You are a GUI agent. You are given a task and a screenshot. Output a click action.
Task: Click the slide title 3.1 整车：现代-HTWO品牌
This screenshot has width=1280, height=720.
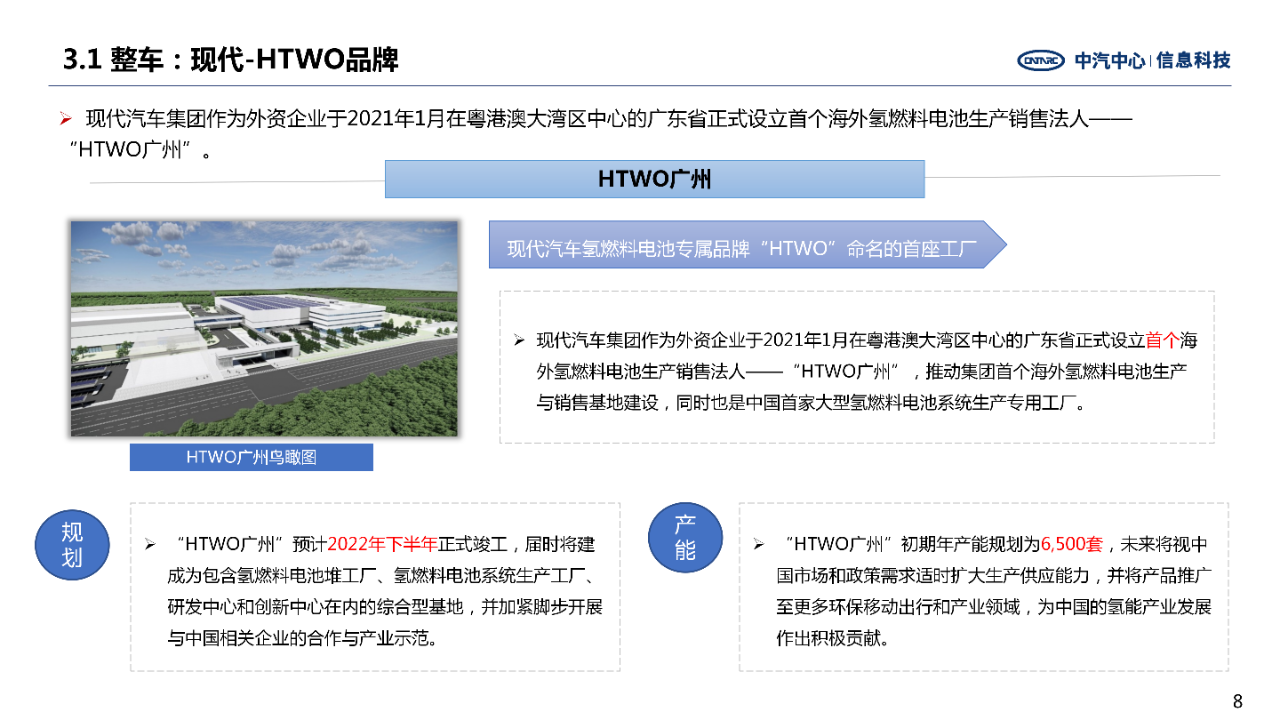coord(231,60)
